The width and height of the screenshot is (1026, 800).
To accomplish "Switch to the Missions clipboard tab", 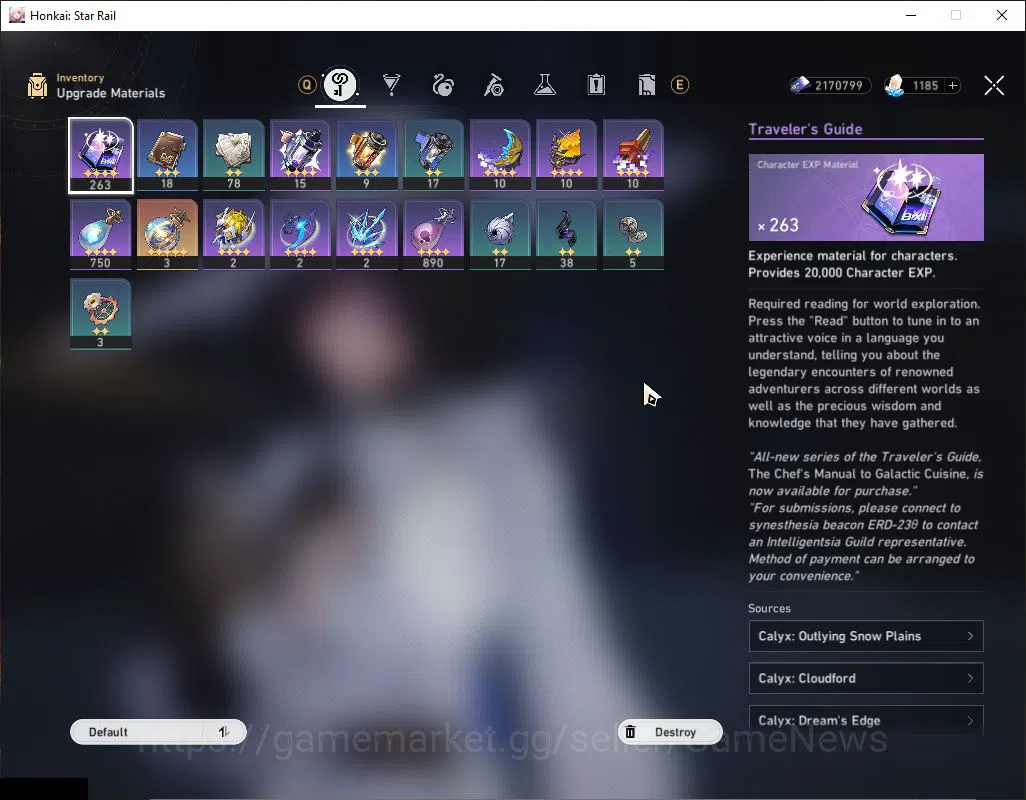I will pyautogui.click(x=595, y=85).
